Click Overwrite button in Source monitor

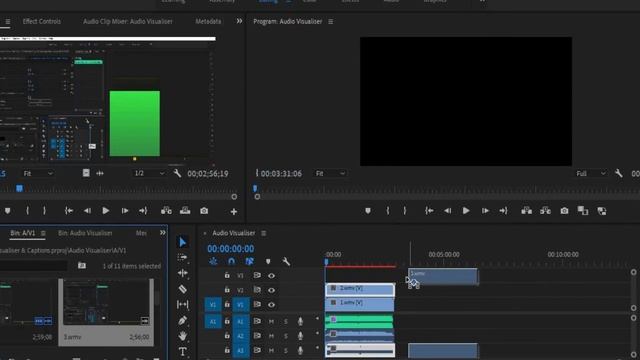coord(185,211)
